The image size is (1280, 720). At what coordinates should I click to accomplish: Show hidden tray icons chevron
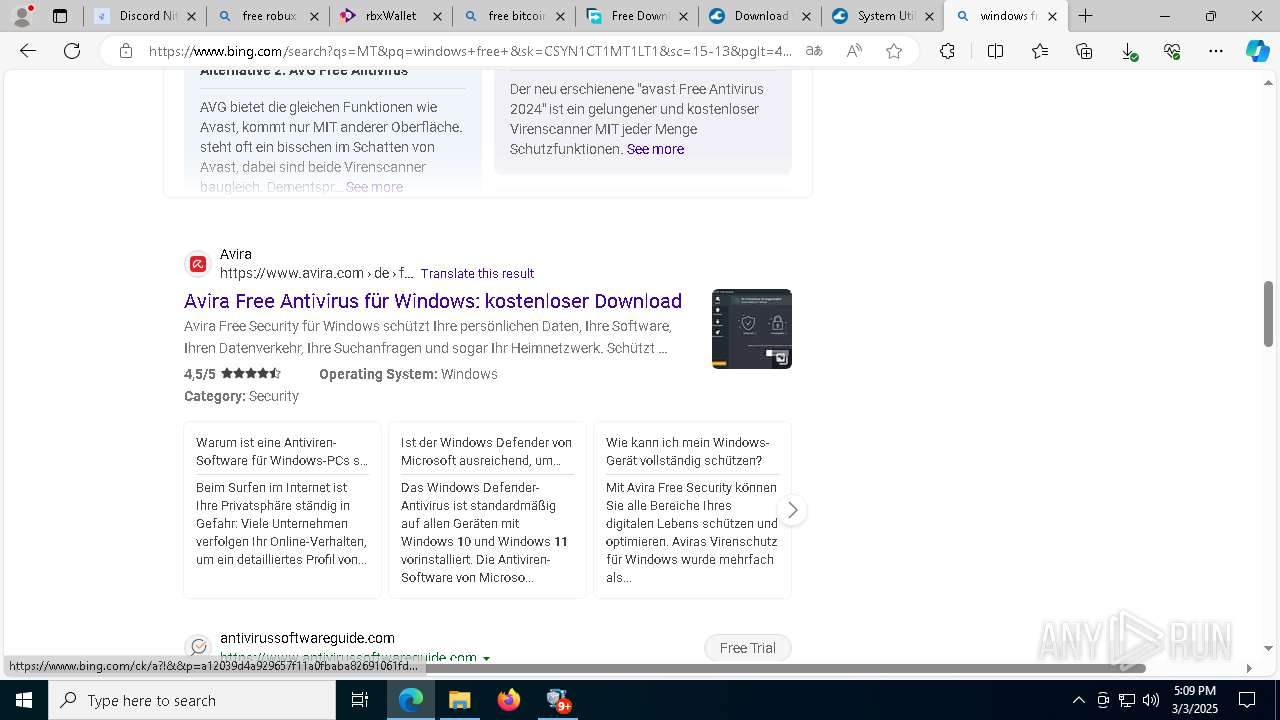click(1078, 701)
